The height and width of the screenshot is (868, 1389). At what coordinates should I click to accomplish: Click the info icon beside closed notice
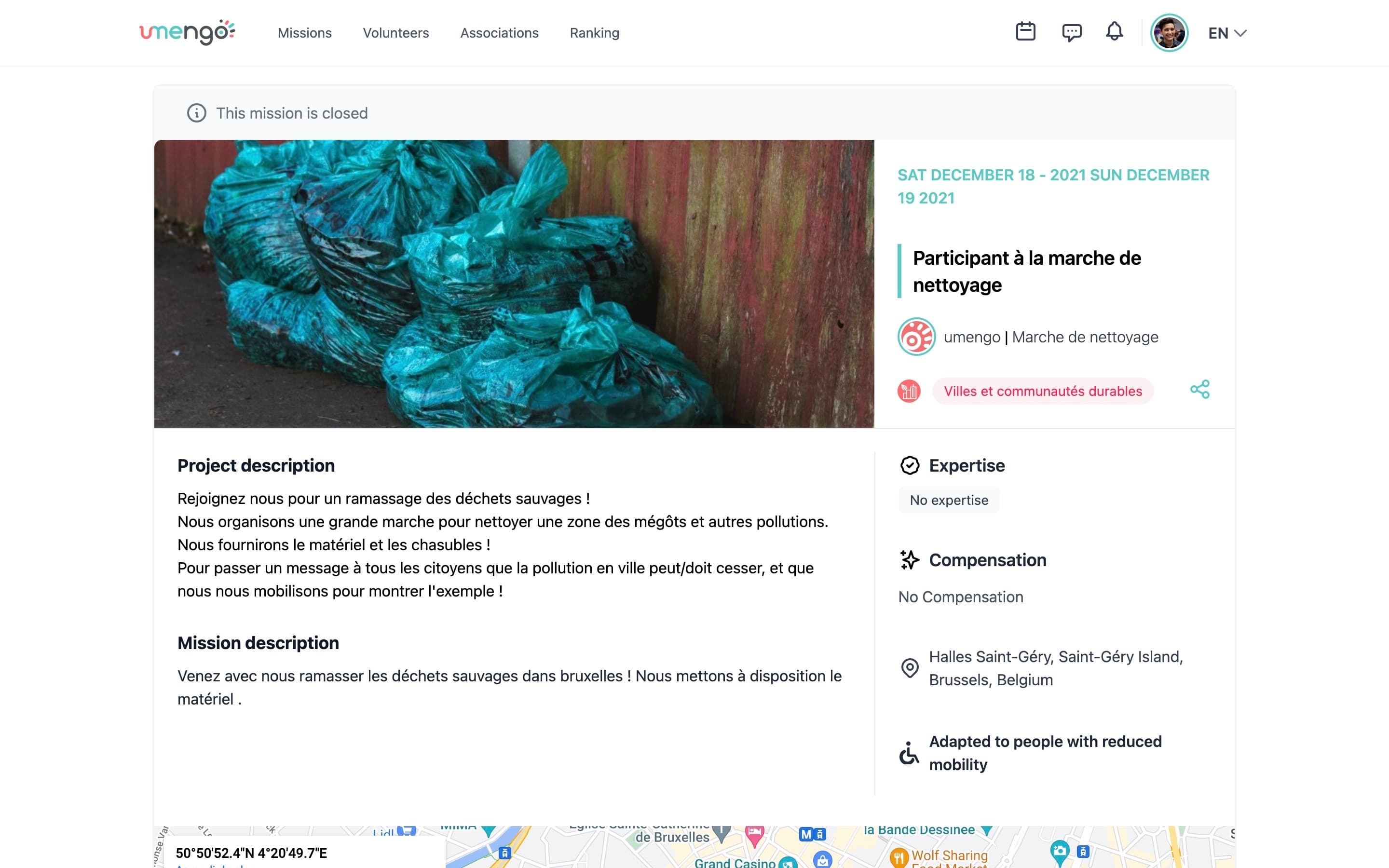197,113
